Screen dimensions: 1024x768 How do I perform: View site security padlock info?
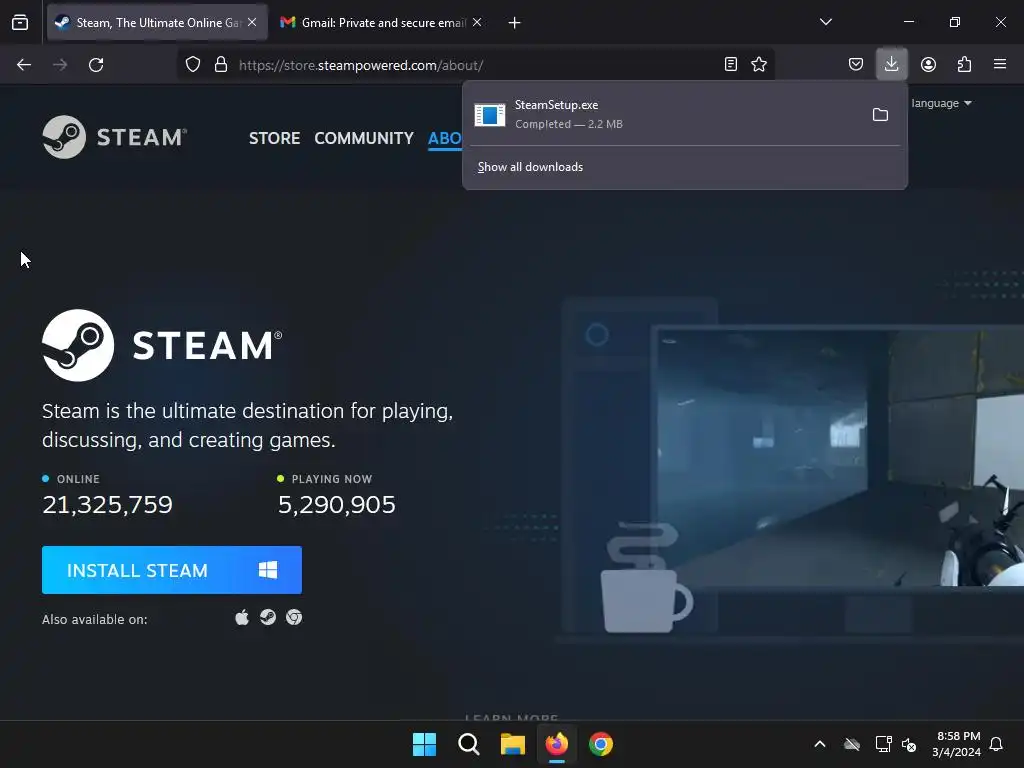coord(221,65)
